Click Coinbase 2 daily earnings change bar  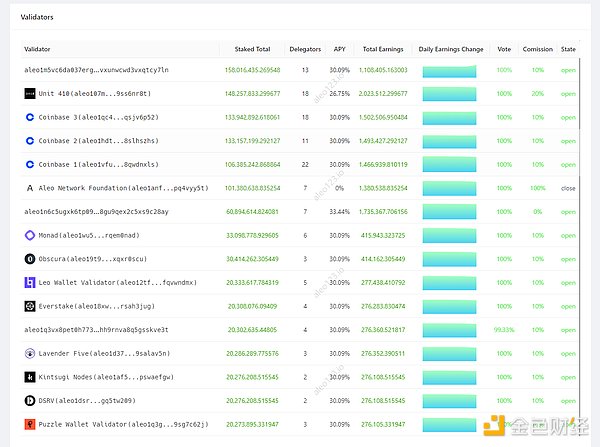[452, 141]
